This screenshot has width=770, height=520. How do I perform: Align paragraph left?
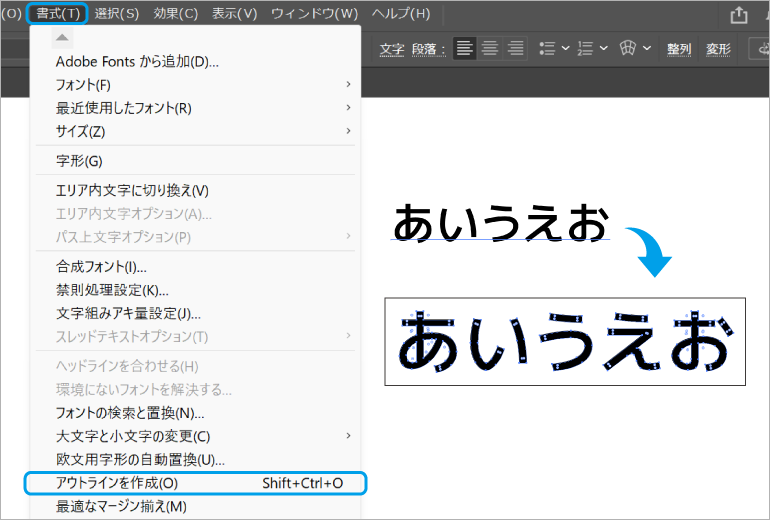[x=465, y=48]
